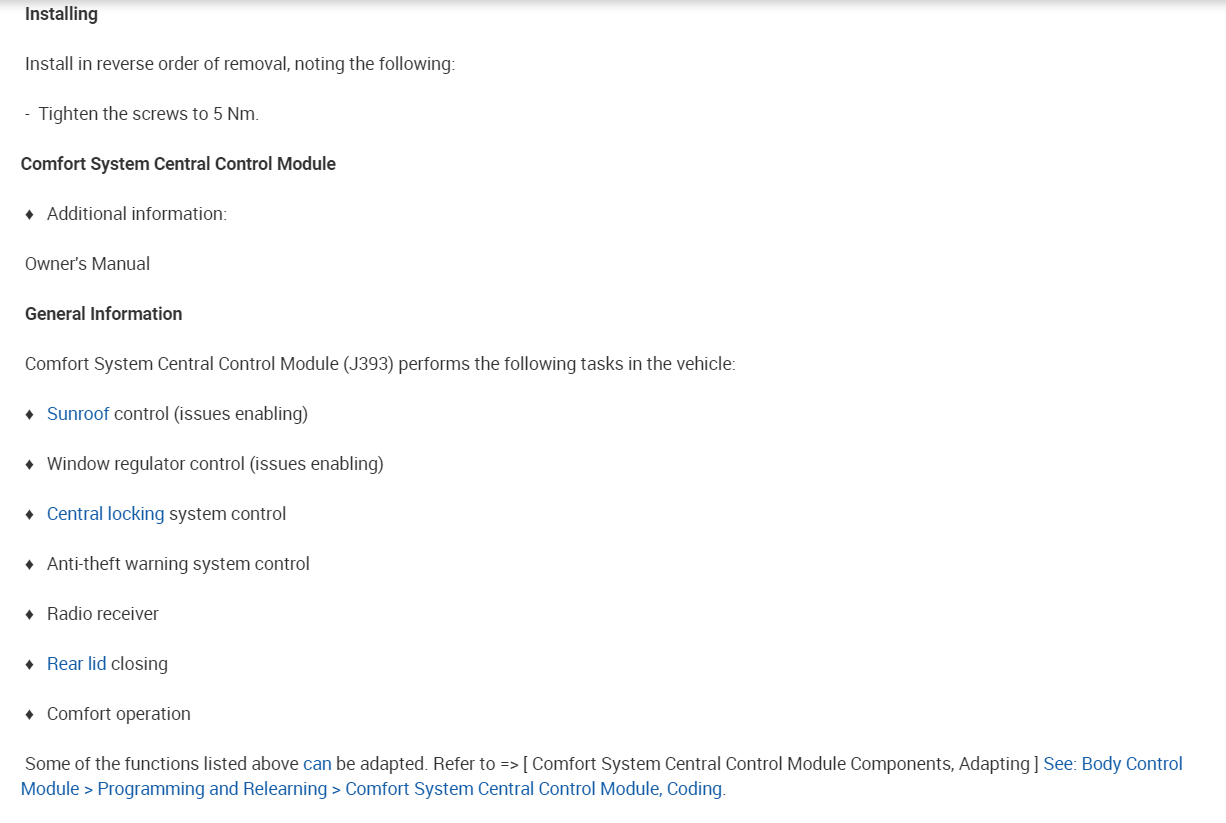Click the 'Installing' heading
Screen dimensions: 1226x823
pyautogui.click(x=61, y=14)
